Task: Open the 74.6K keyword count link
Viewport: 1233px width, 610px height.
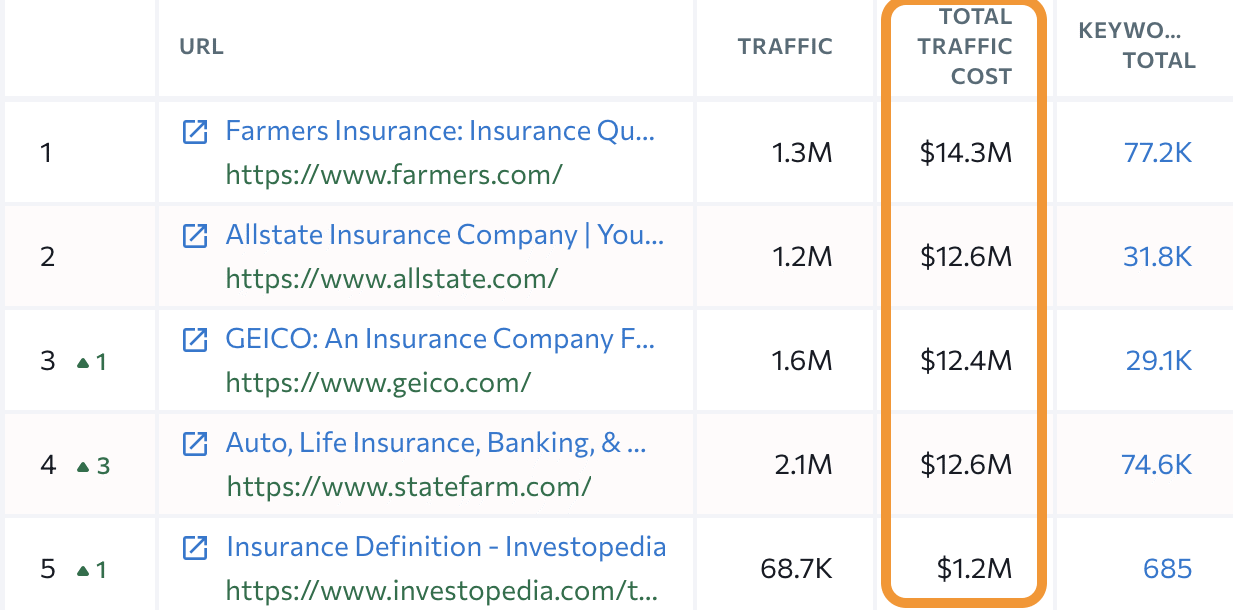Action: (1158, 464)
